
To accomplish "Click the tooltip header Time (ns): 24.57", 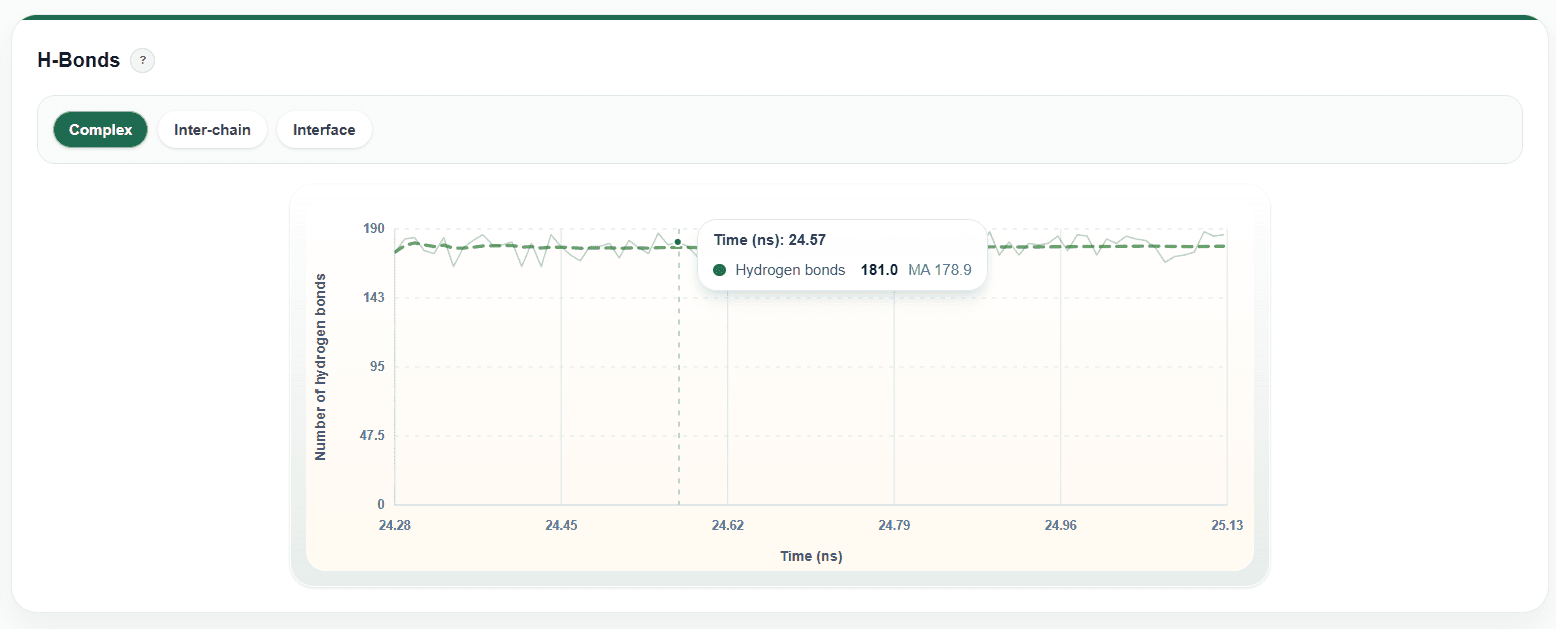I will click(x=770, y=240).
